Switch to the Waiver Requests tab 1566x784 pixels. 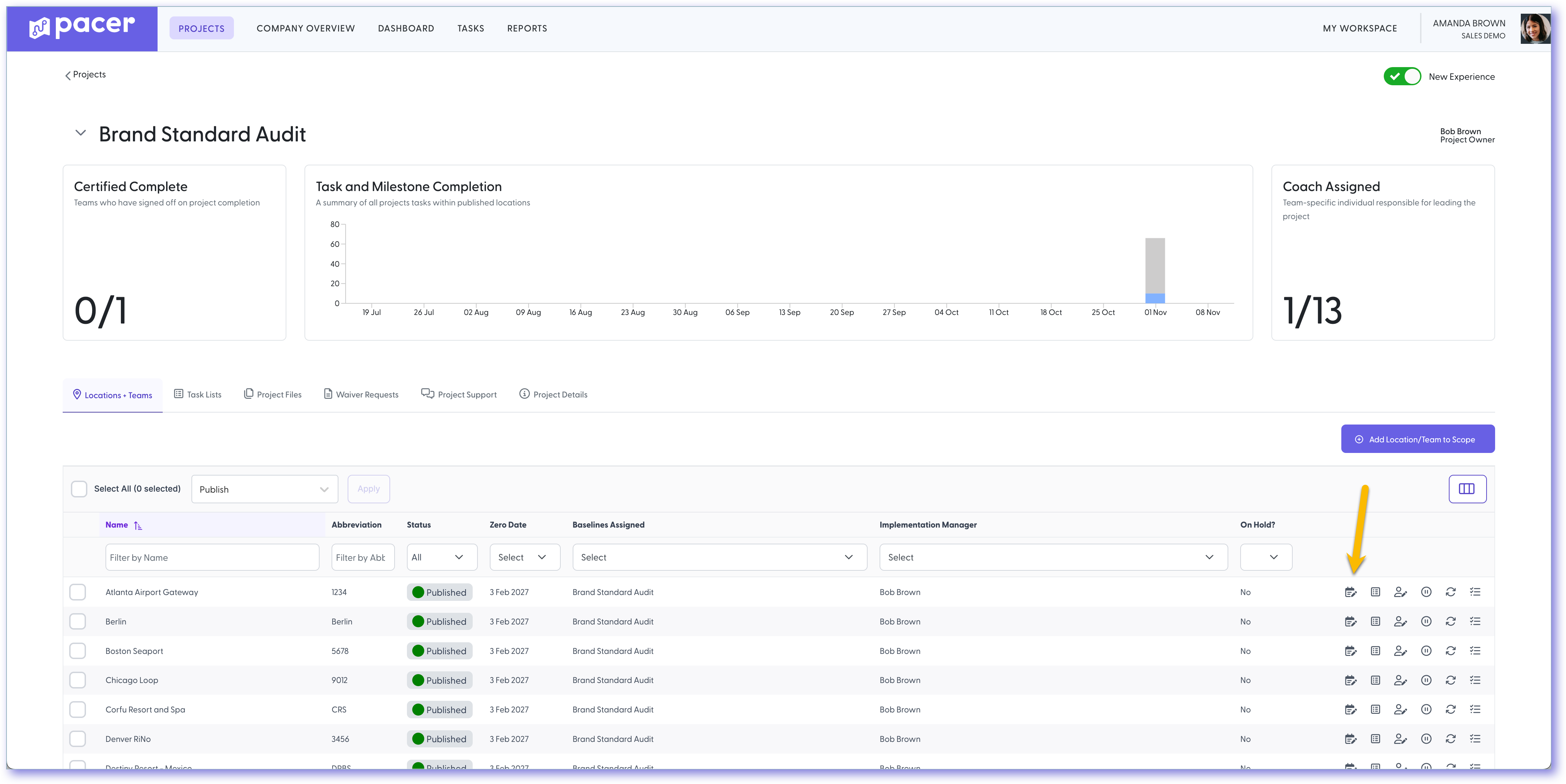(361, 394)
